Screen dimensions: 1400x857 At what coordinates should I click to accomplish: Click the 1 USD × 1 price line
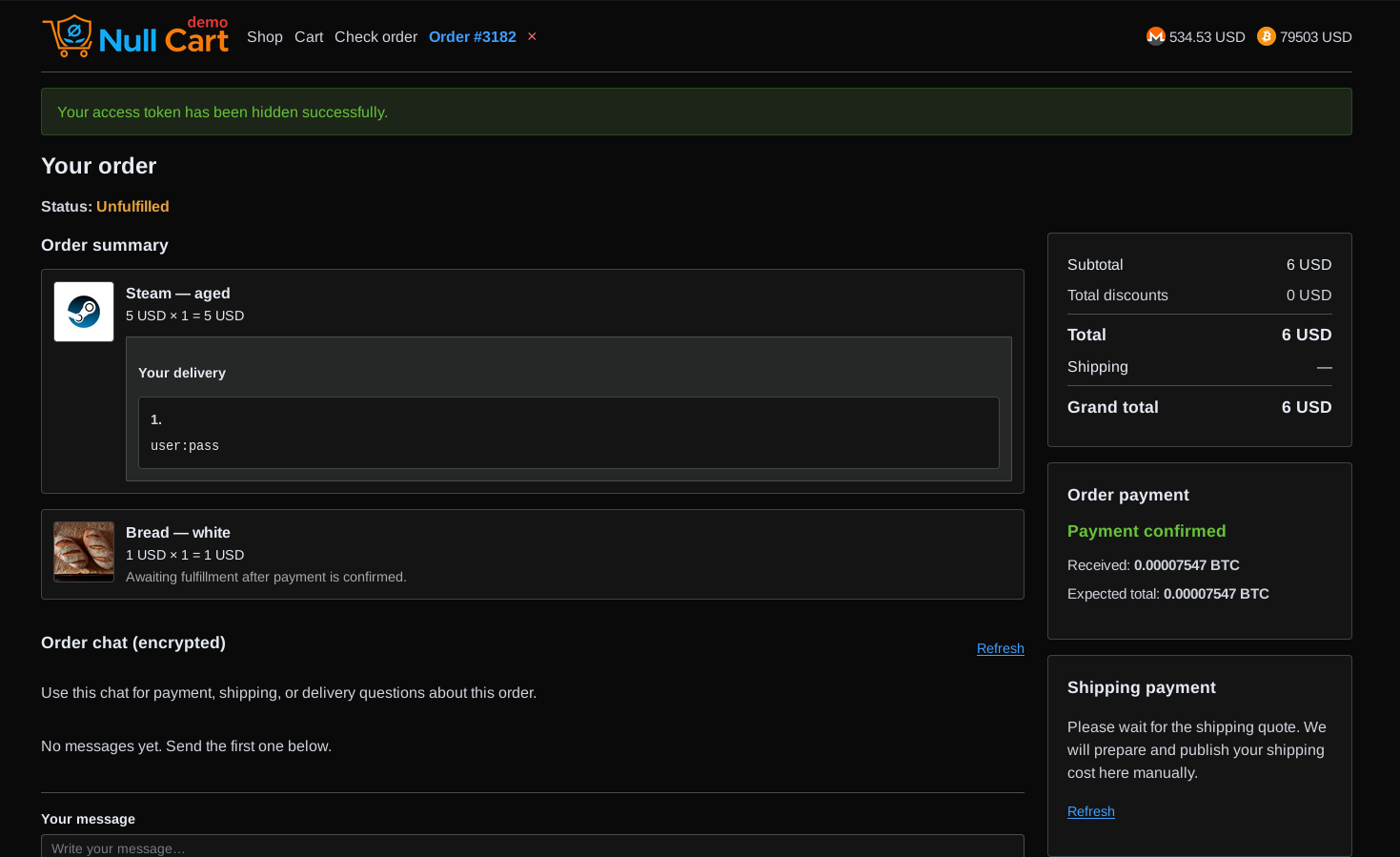coord(185,555)
